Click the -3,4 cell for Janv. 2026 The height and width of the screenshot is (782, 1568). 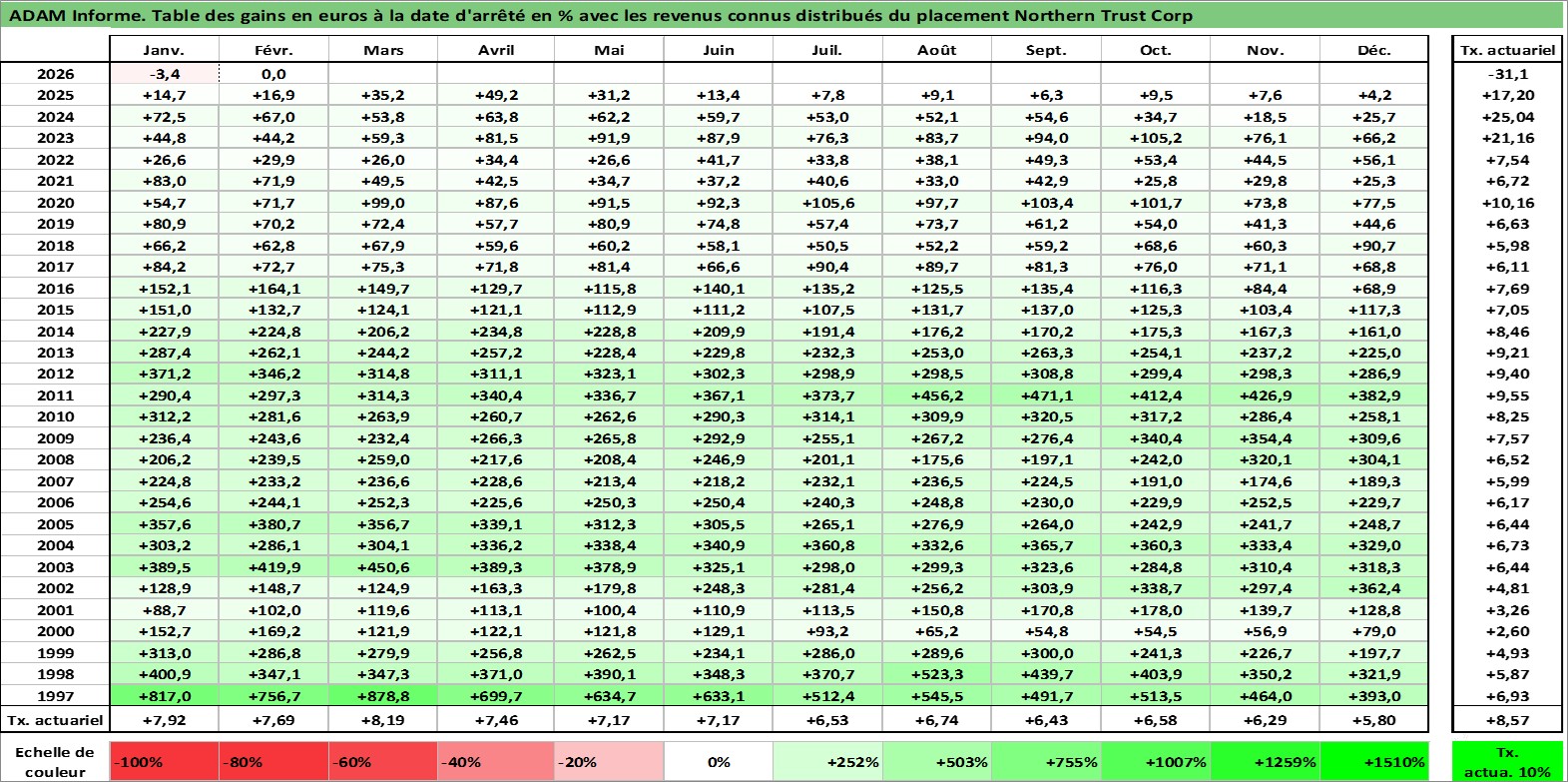[x=164, y=74]
